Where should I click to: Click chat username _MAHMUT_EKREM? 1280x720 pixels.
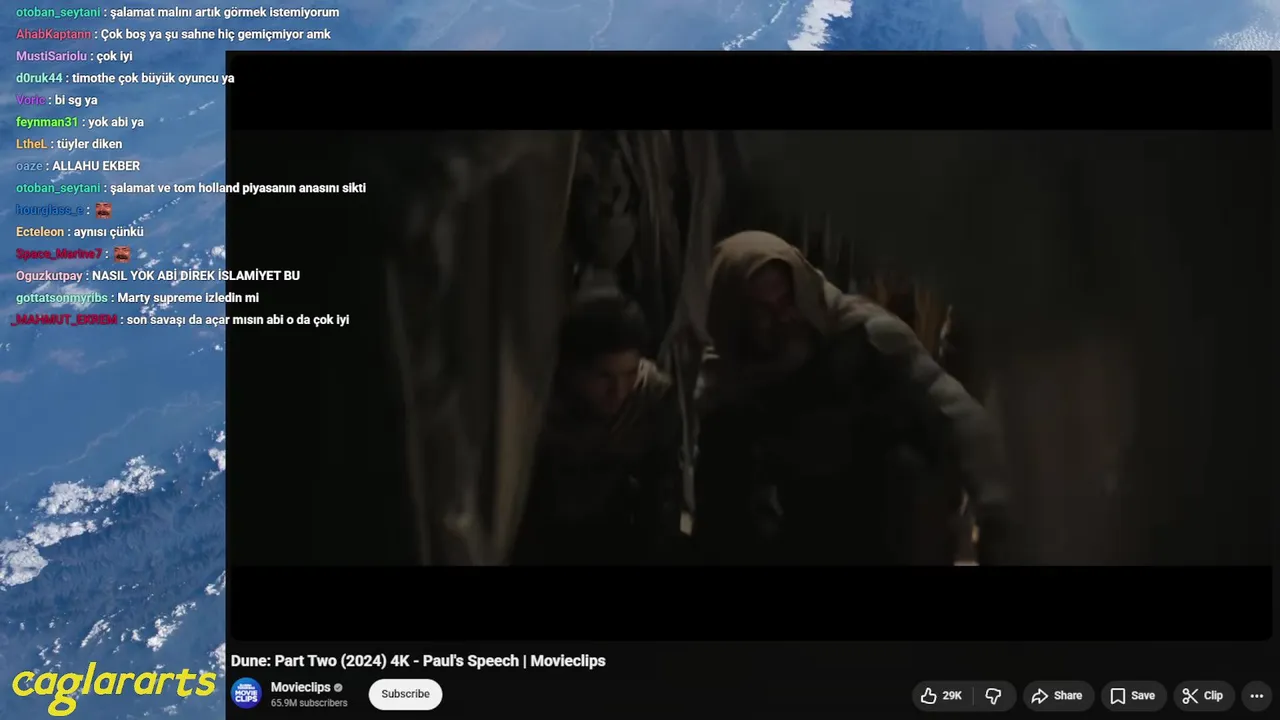64,320
